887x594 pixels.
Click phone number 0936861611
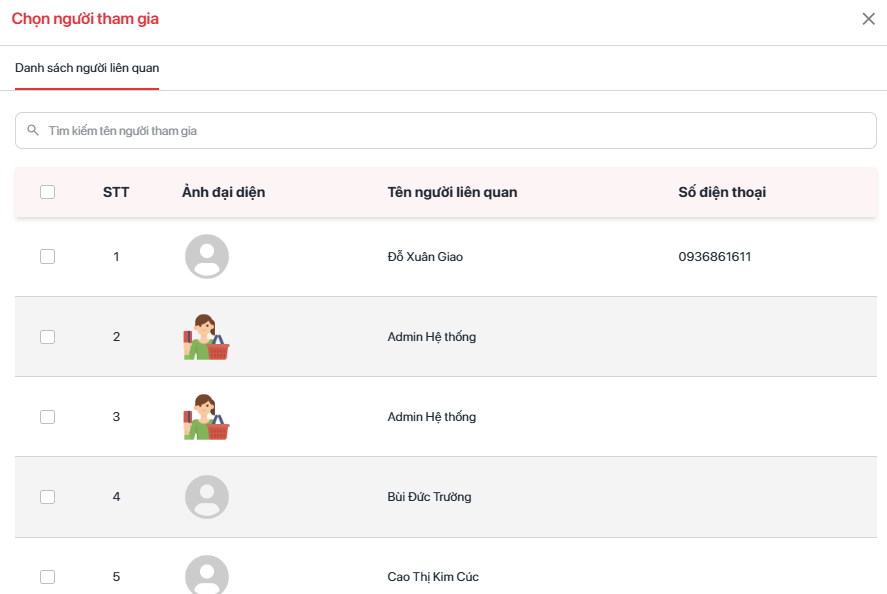(x=714, y=257)
